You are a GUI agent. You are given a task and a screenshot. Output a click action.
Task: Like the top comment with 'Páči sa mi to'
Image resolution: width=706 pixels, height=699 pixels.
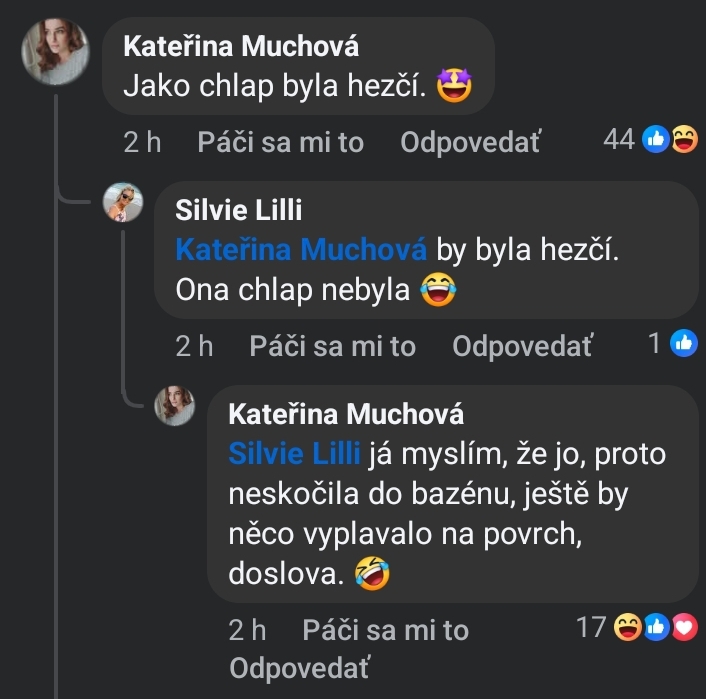280,142
